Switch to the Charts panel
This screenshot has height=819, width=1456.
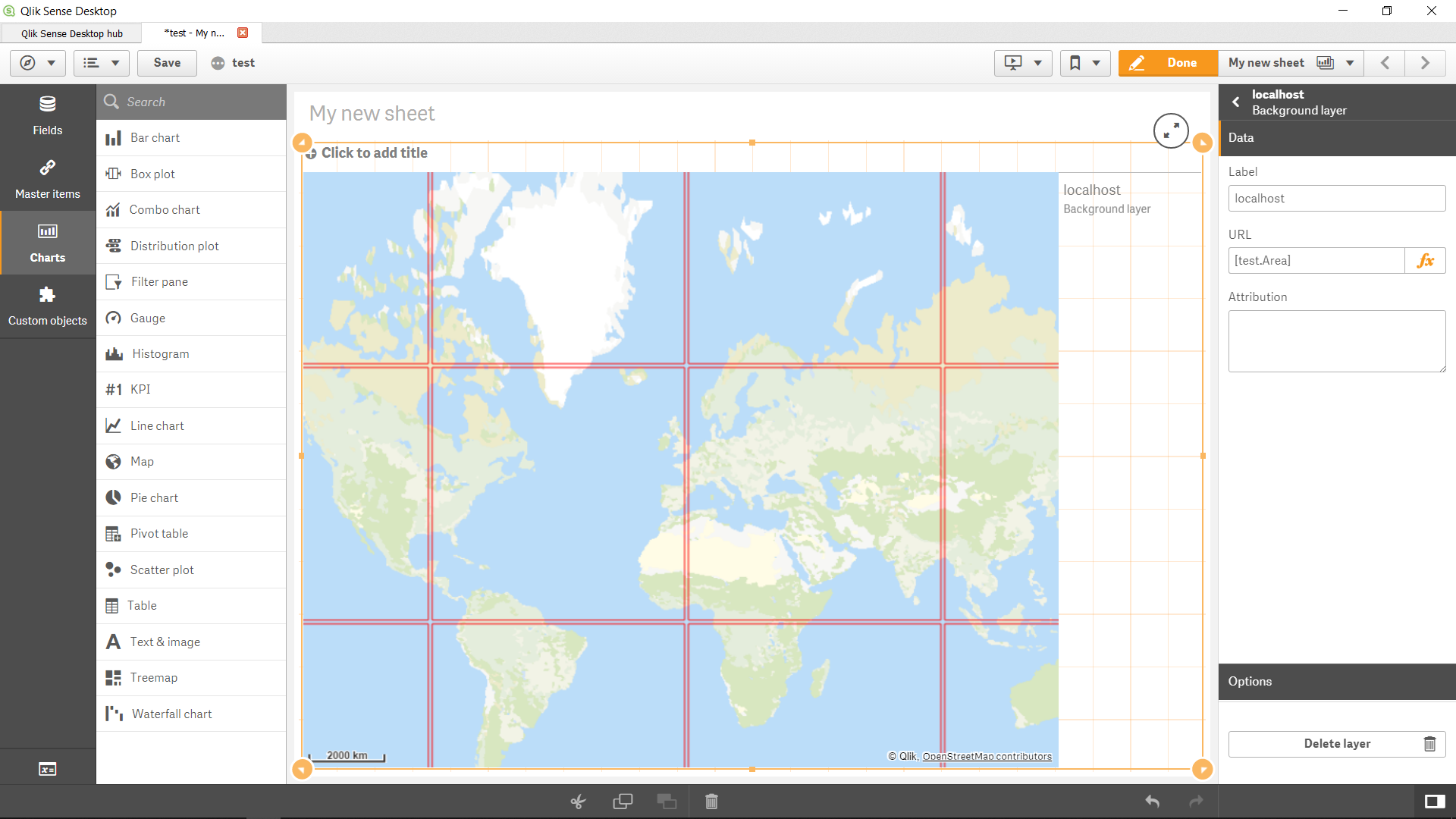click(x=47, y=243)
